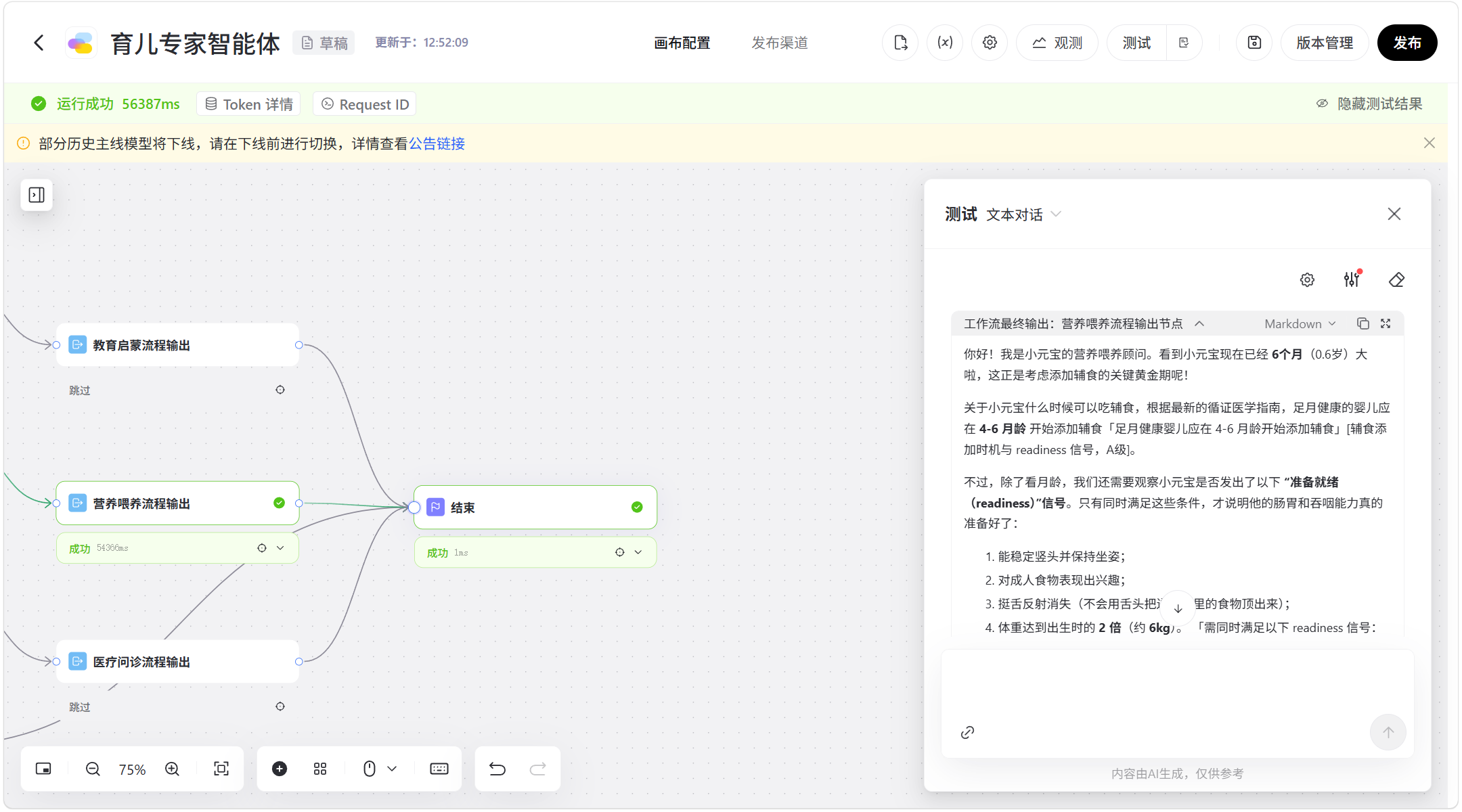Click the 草稿 status badge
This screenshot has height=812, width=1462.
pyautogui.click(x=324, y=43)
